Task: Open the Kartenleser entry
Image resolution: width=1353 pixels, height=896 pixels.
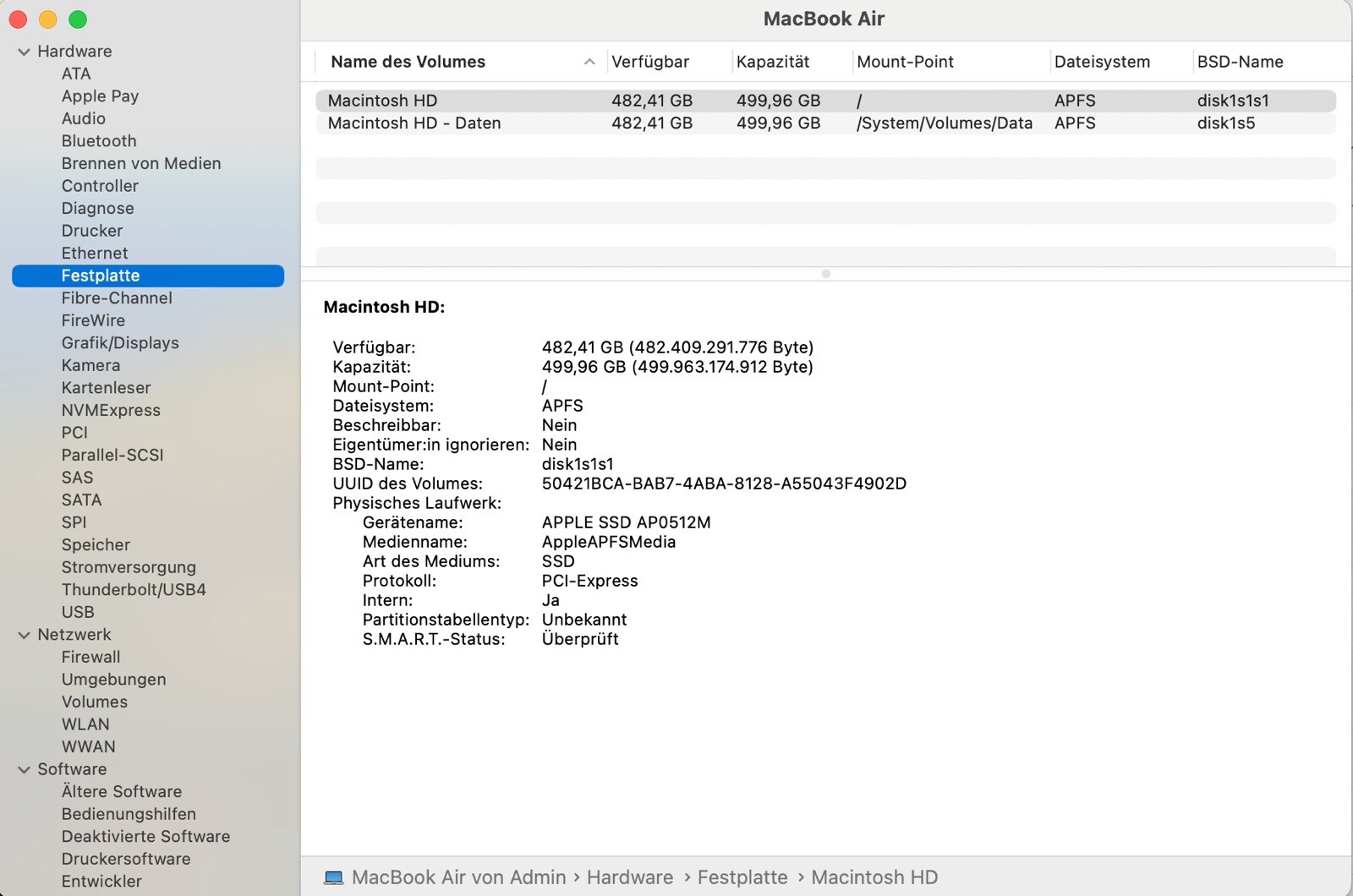Action: [106, 387]
